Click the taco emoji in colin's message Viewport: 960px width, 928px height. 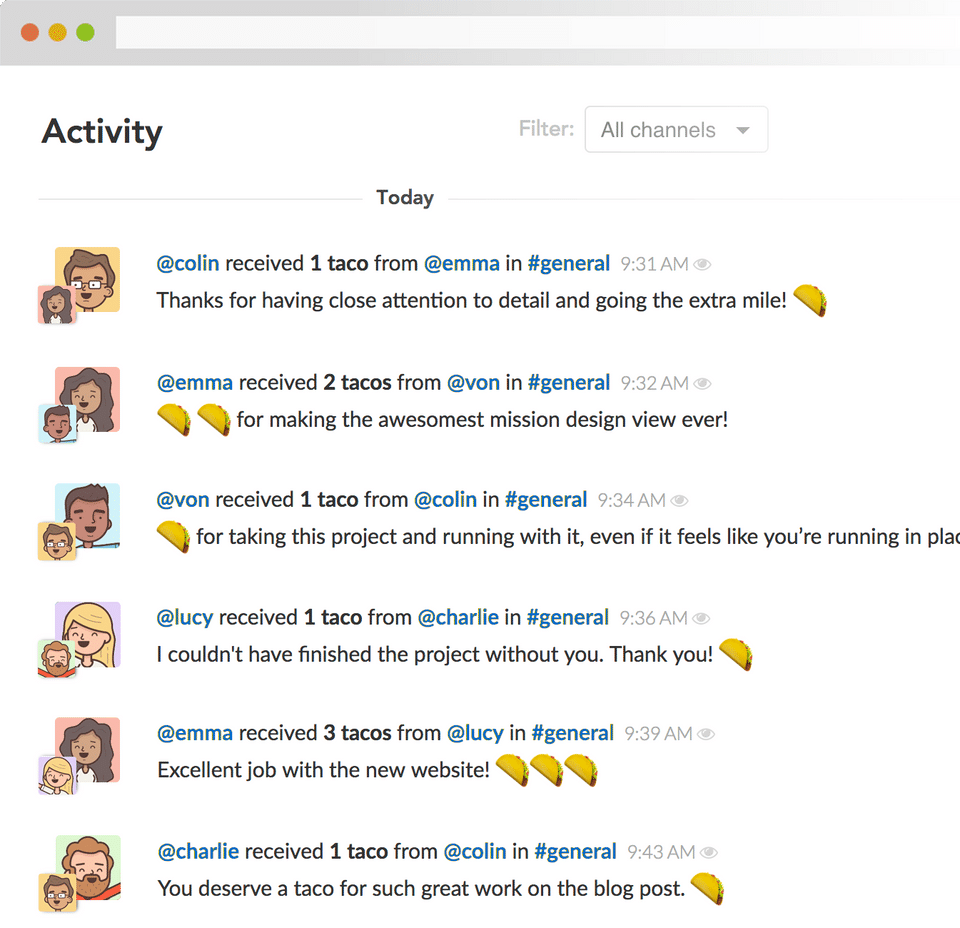(810, 301)
